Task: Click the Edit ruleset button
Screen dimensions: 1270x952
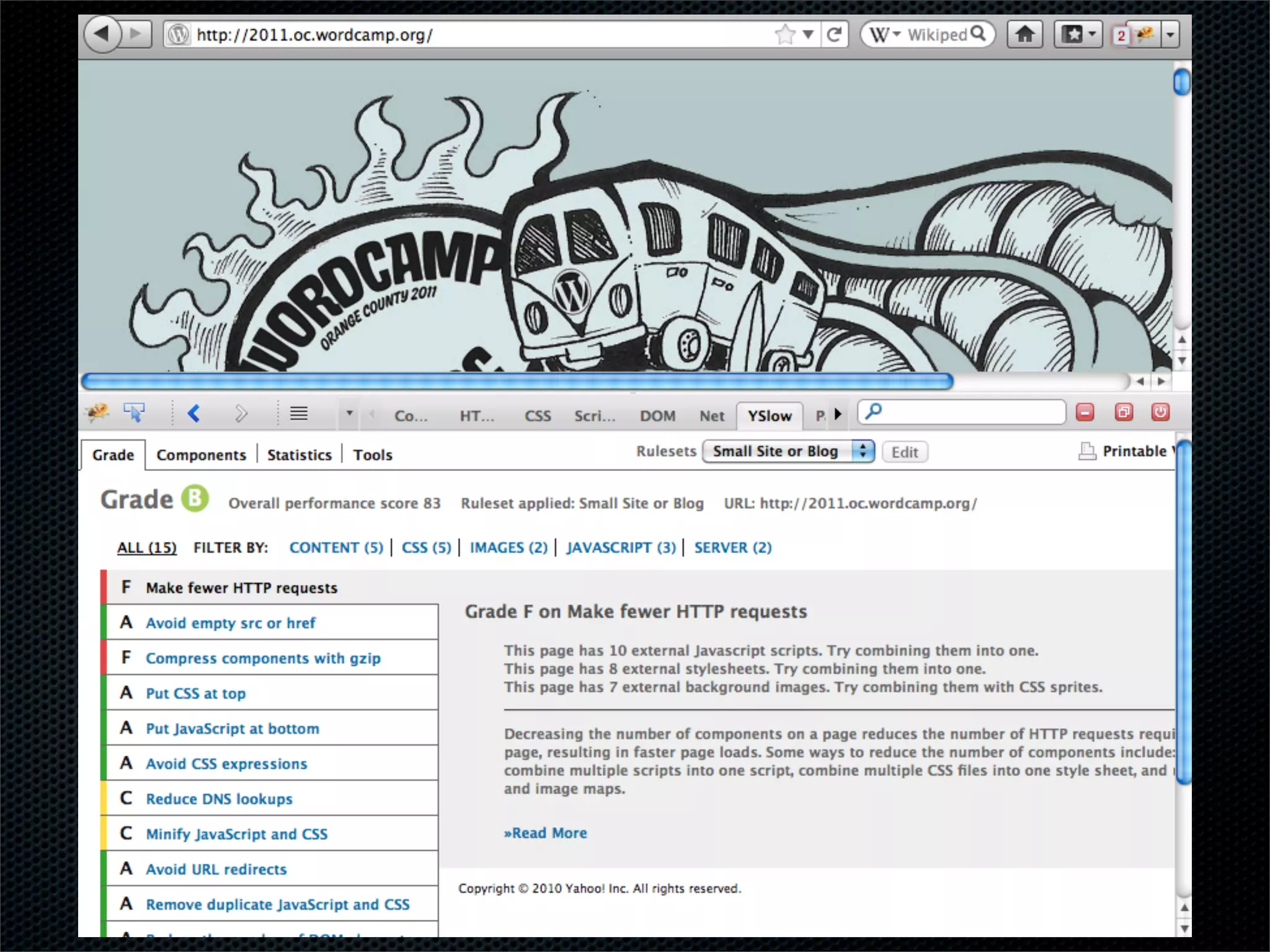Action: [904, 452]
